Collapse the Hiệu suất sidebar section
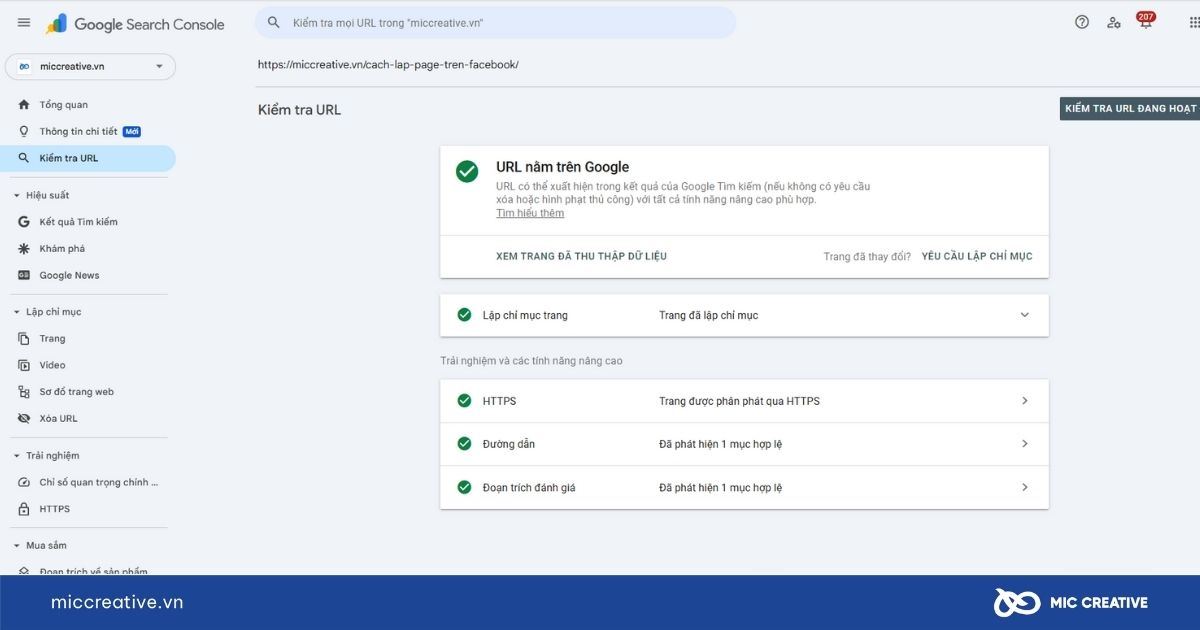 click(x=16, y=195)
